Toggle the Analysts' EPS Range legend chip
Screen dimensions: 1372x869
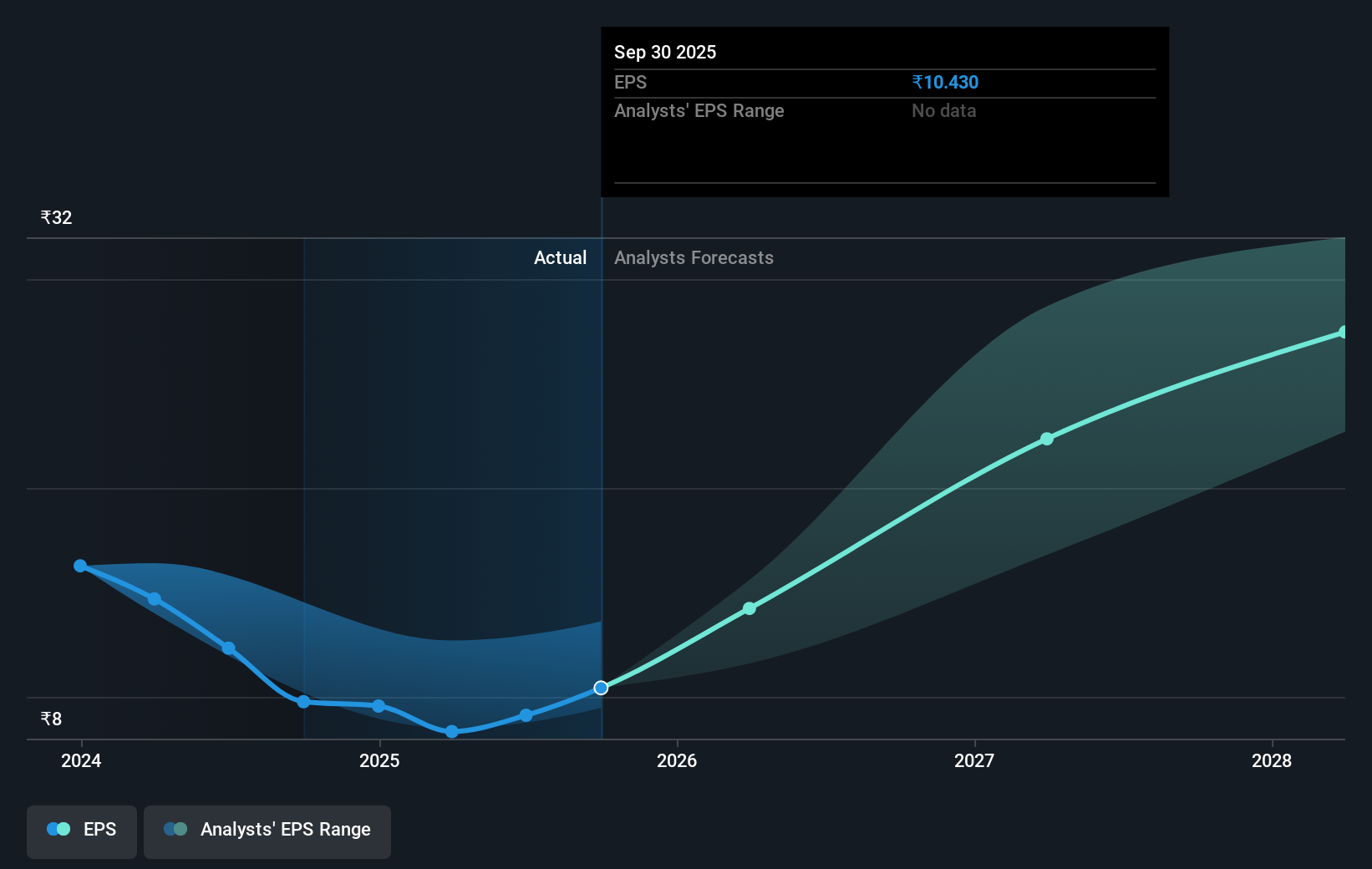tap(267, 831)
